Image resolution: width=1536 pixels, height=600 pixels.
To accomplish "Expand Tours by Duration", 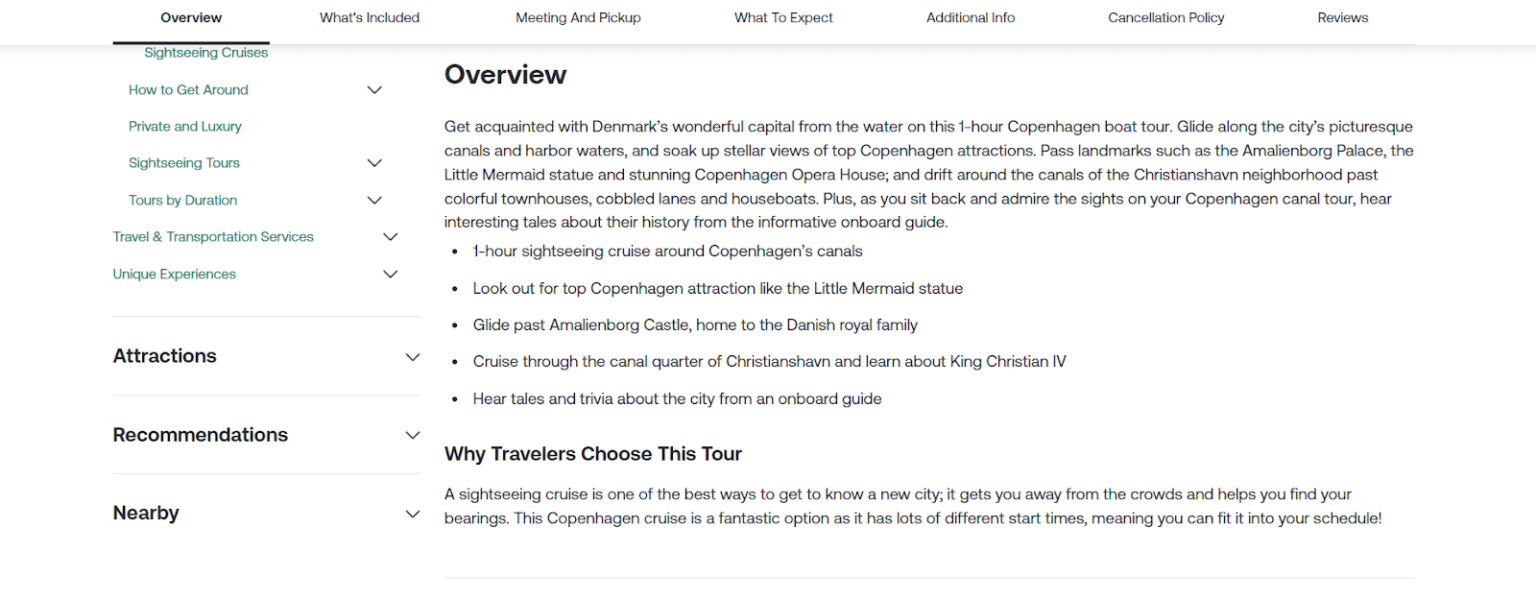I will [x=375, y=199].
